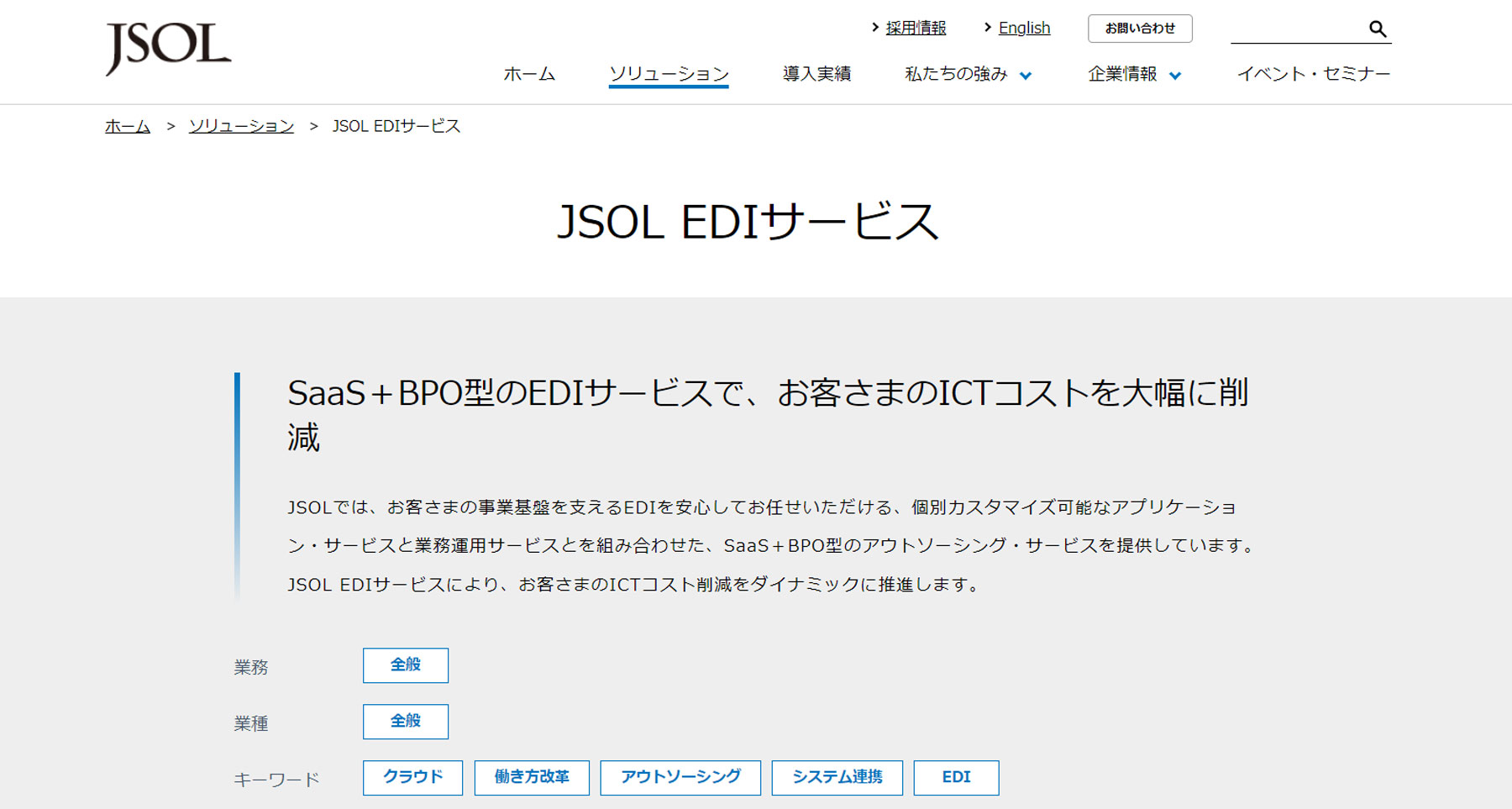Image resolution: width=1512 pixels, height=809 pixels.
Task: Switch to the English site link
Action: (1023, 28)
